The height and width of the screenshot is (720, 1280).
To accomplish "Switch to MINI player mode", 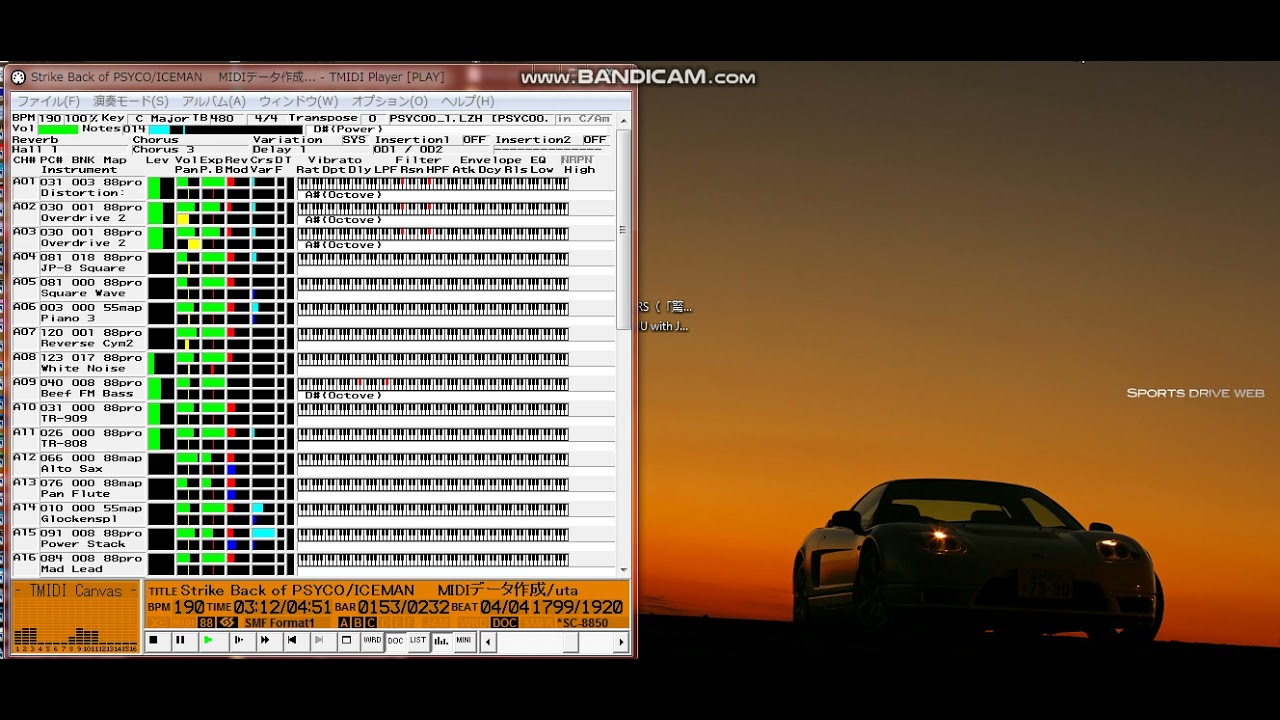I will point(464,640).
